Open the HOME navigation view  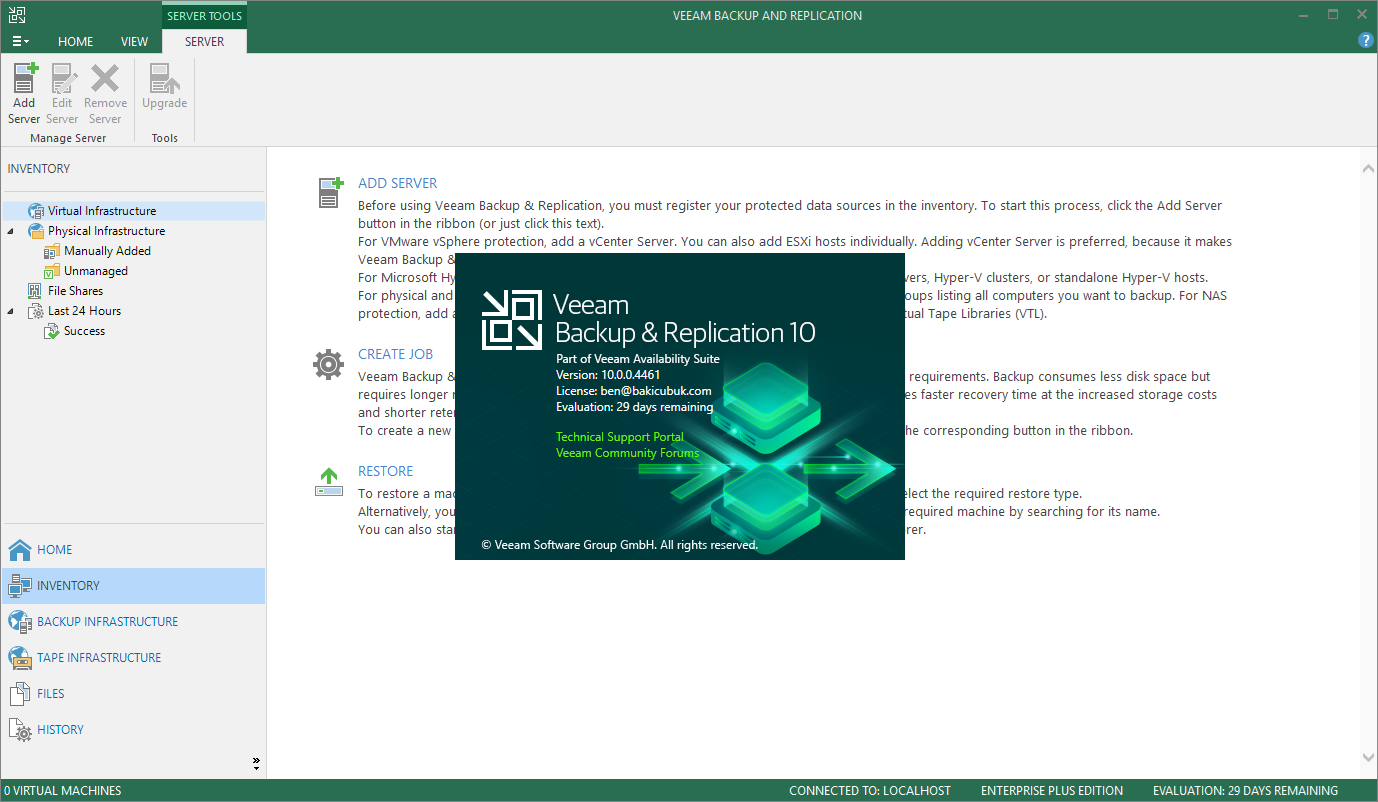coord(133,550)
